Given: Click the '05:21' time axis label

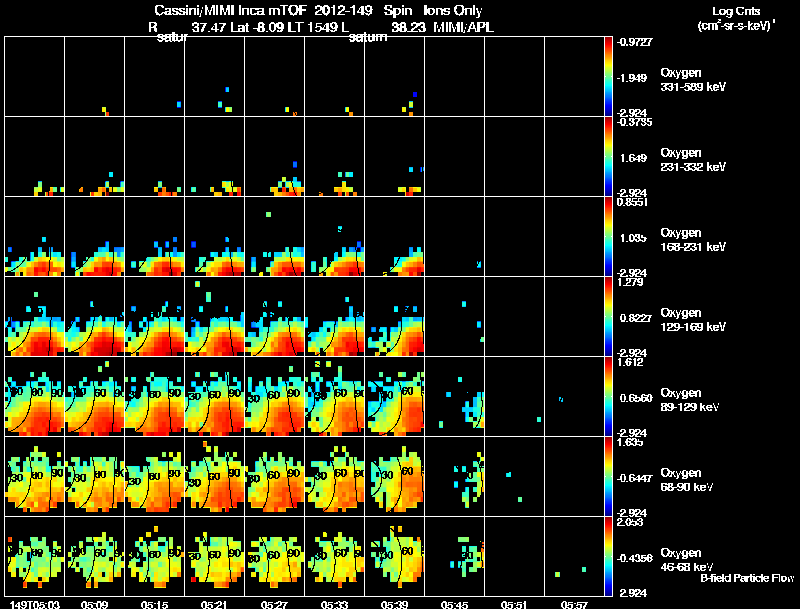Looking at the screenshot, I should coord(214,605).
